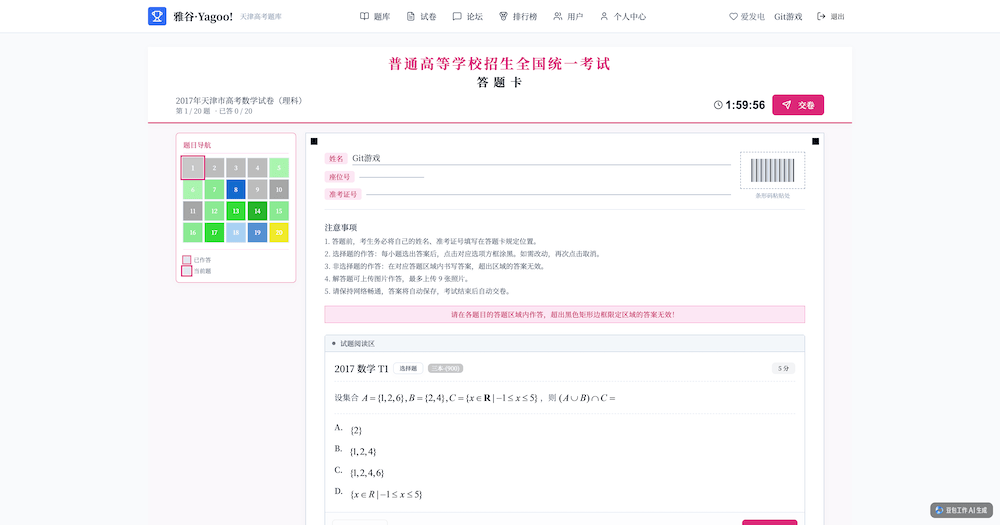This screenshot has height=525, width=1000.
Task: Click the 选择题 question type tag
Action: point(408,368)
